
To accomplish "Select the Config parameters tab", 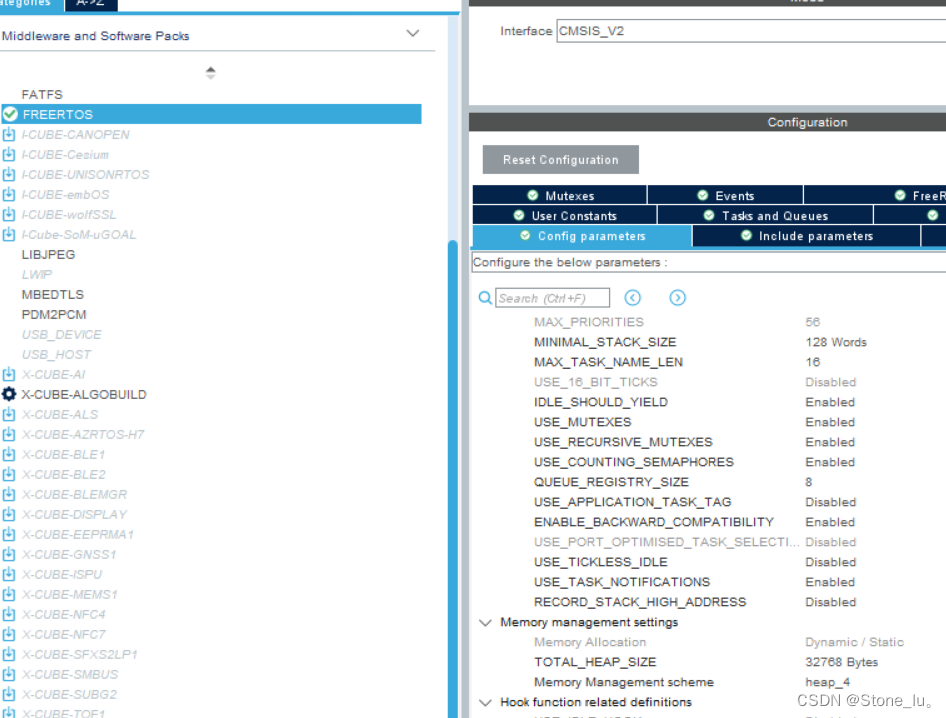I will pyautogui.click(x=582, y=236).
